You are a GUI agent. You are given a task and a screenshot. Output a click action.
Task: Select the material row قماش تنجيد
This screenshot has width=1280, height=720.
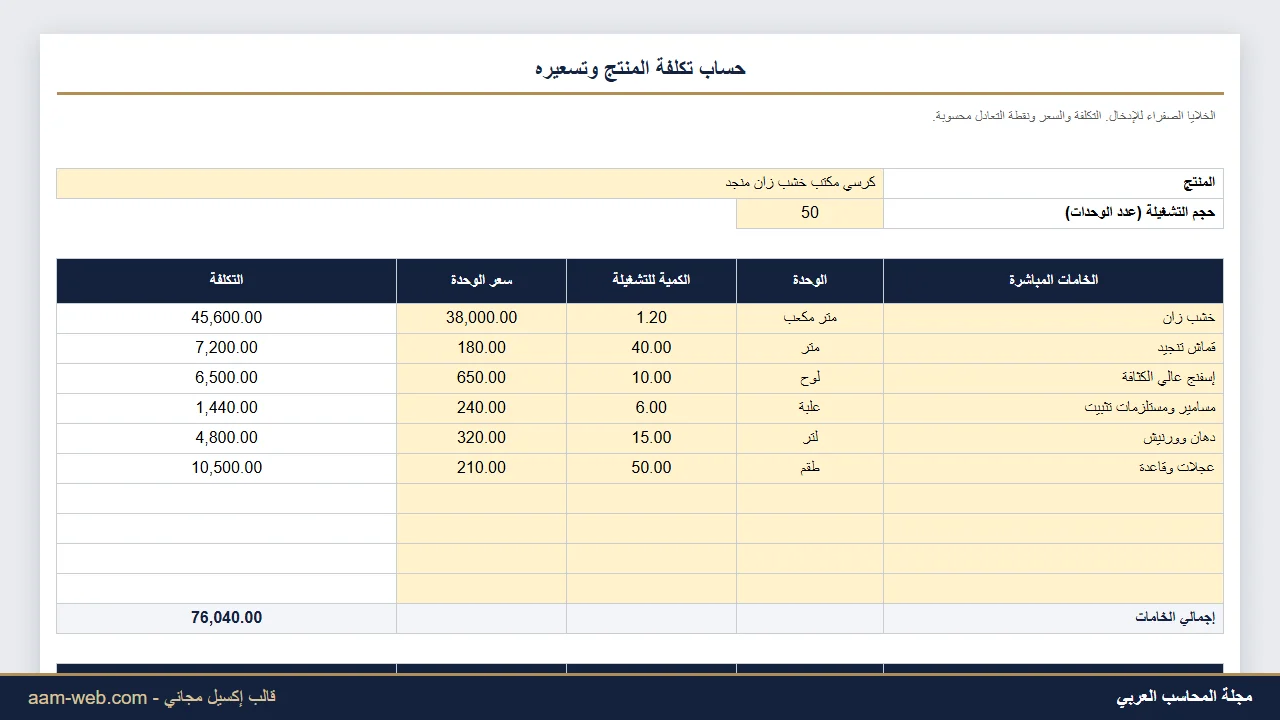coord(1053,348)
